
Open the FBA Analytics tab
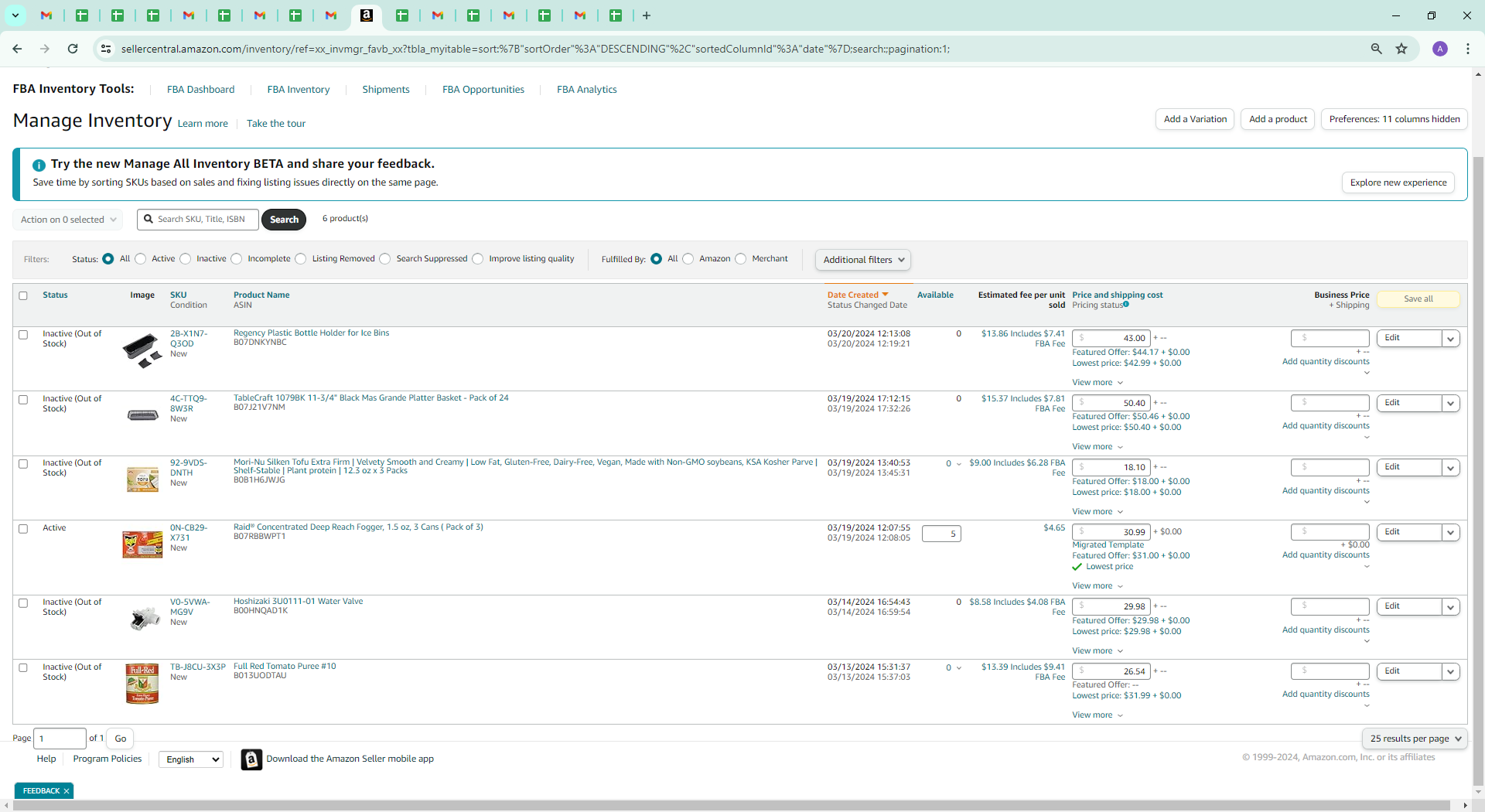[587, 90]
